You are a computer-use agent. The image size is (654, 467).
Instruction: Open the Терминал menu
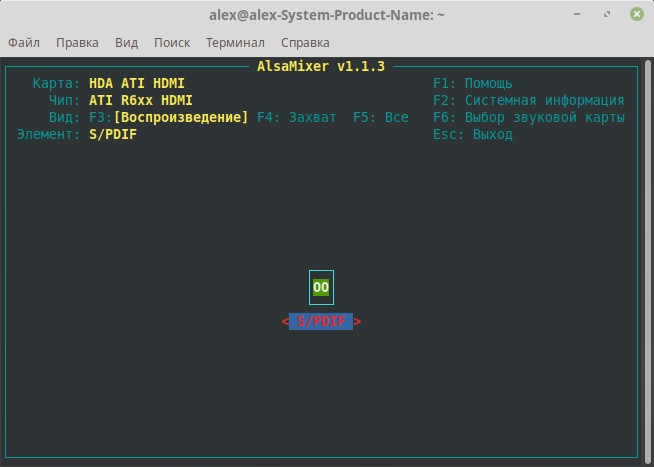tap(235, 43)
